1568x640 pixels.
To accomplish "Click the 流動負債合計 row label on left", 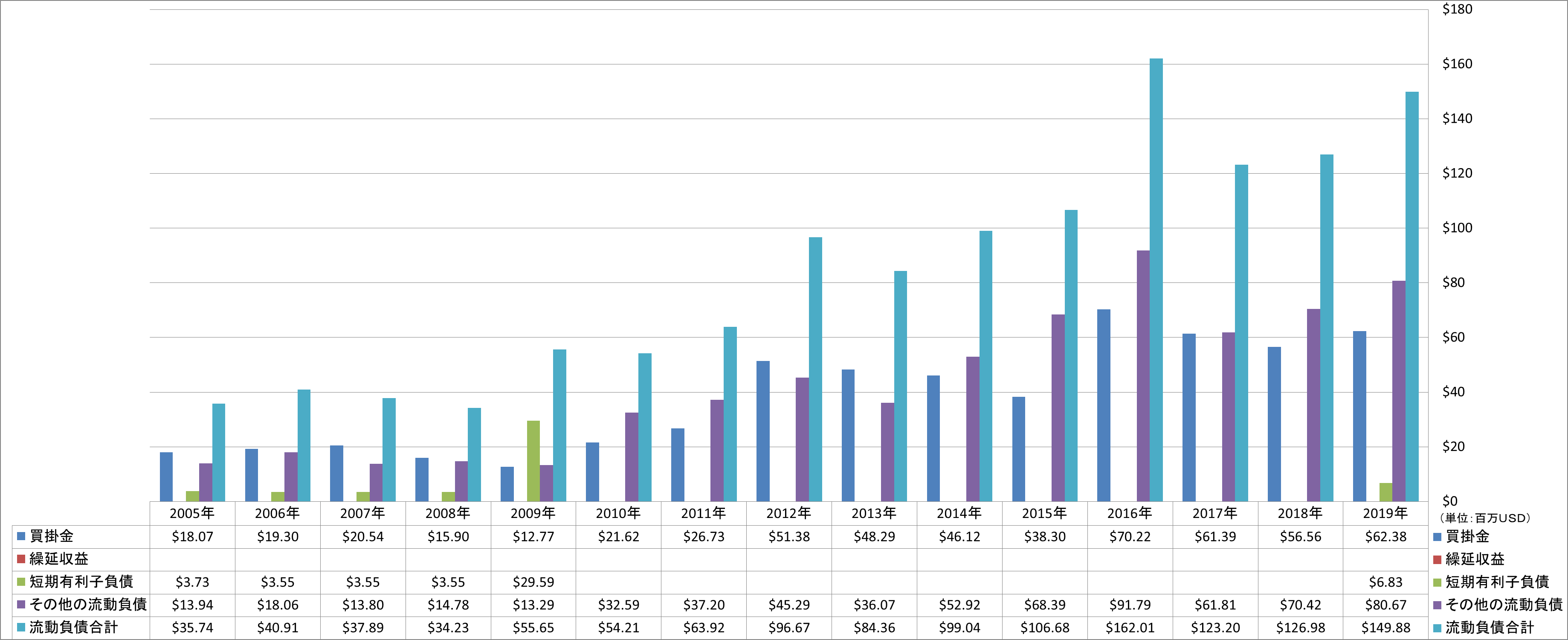I will click(x=73, y=628).
